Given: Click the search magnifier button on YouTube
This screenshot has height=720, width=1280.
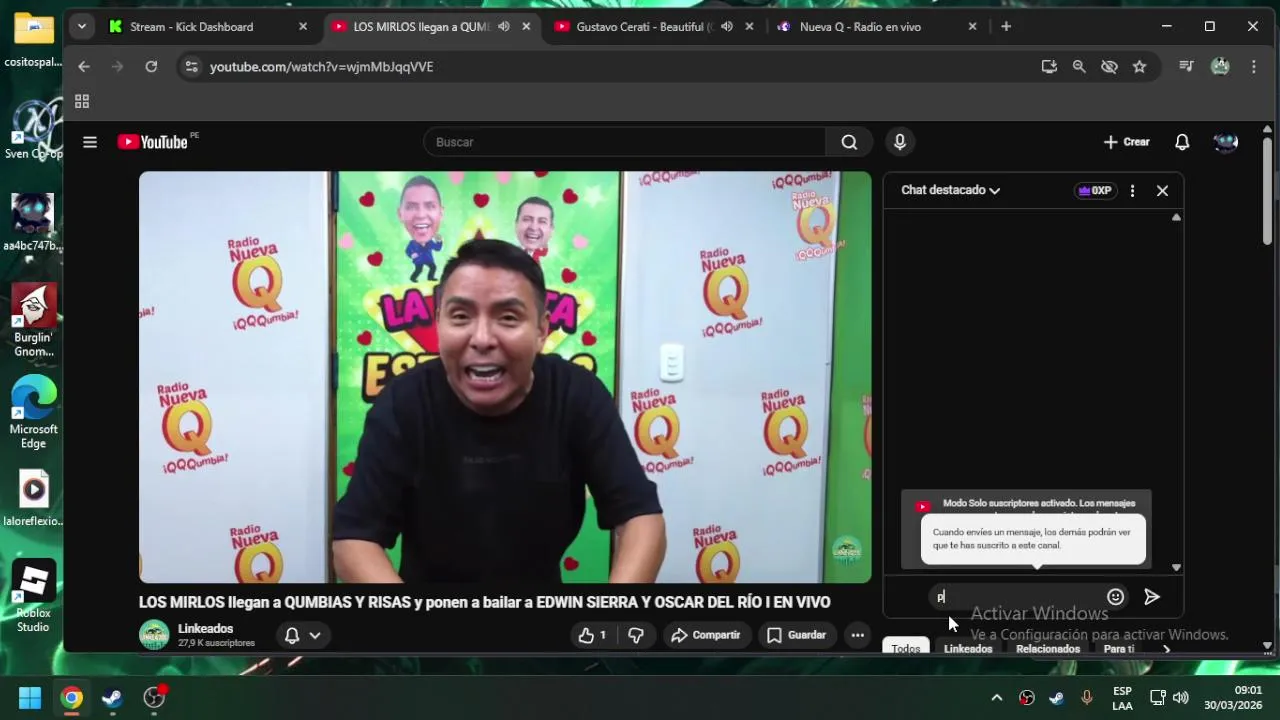Looking at the screenshot, I should (849, 142).
